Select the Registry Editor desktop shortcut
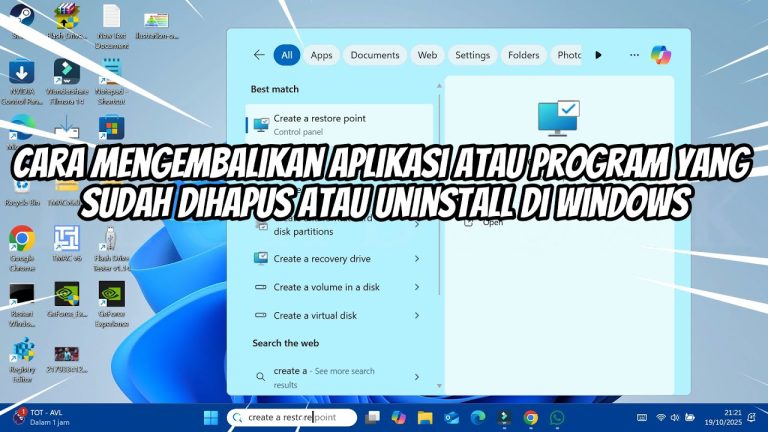This screenshot has height=432, width=768. pyautogui.click(x=22, y=360)
